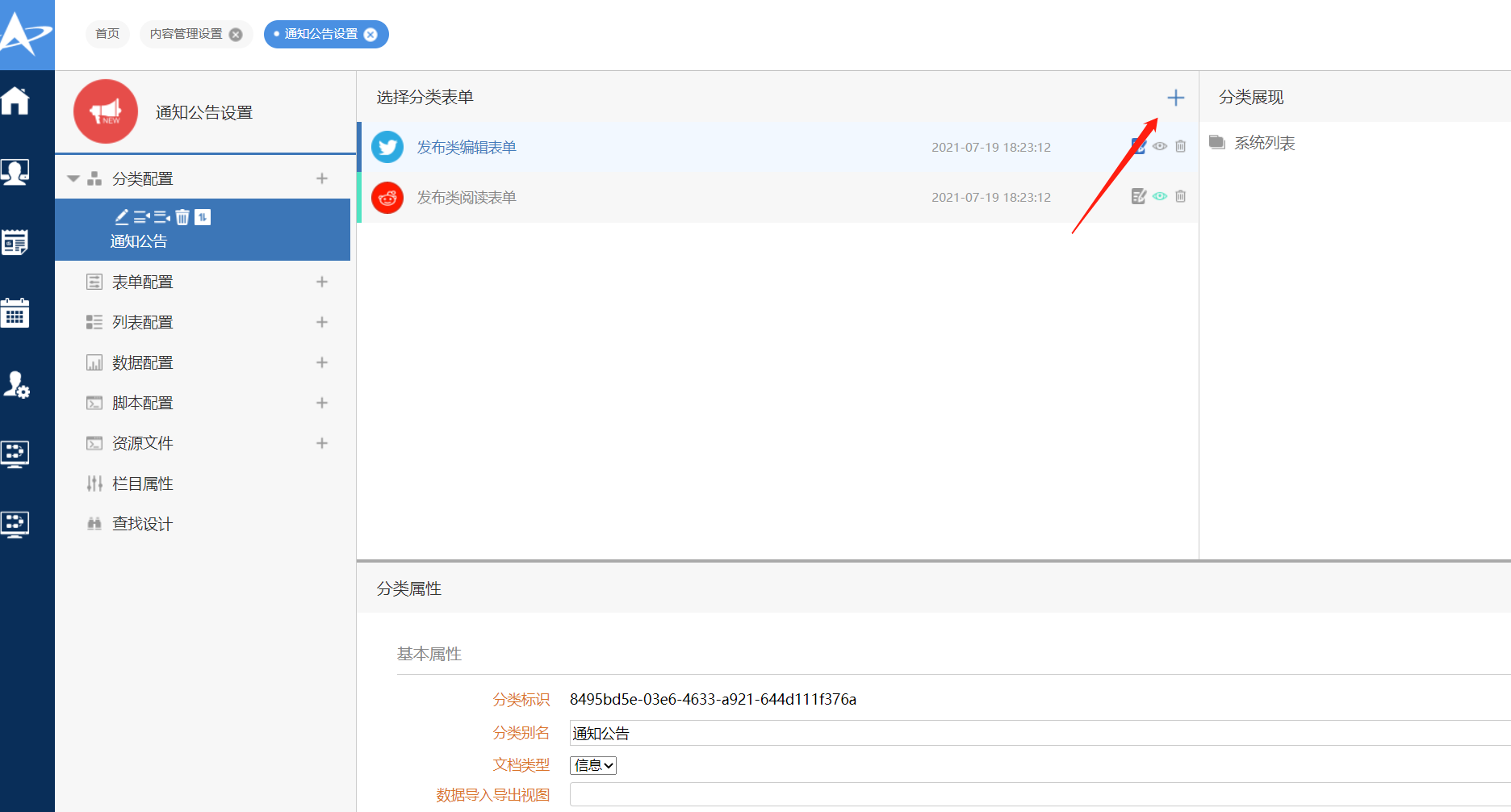The width and height of the screenshot is (1511, 812).
Task: Click the 栏目属性 sliders icon
Action: coord(94,483)
